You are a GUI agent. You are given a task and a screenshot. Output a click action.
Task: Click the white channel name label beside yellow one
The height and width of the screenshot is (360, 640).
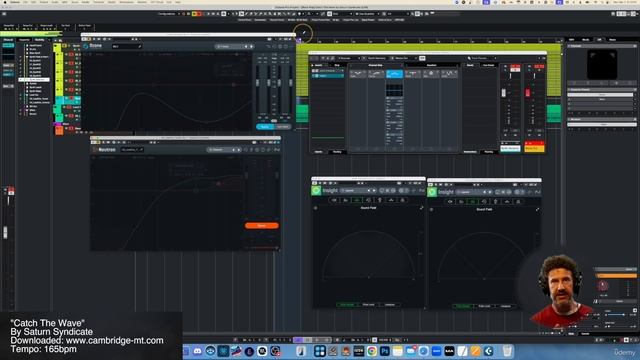pyautogui.click(x=511, y=149)
